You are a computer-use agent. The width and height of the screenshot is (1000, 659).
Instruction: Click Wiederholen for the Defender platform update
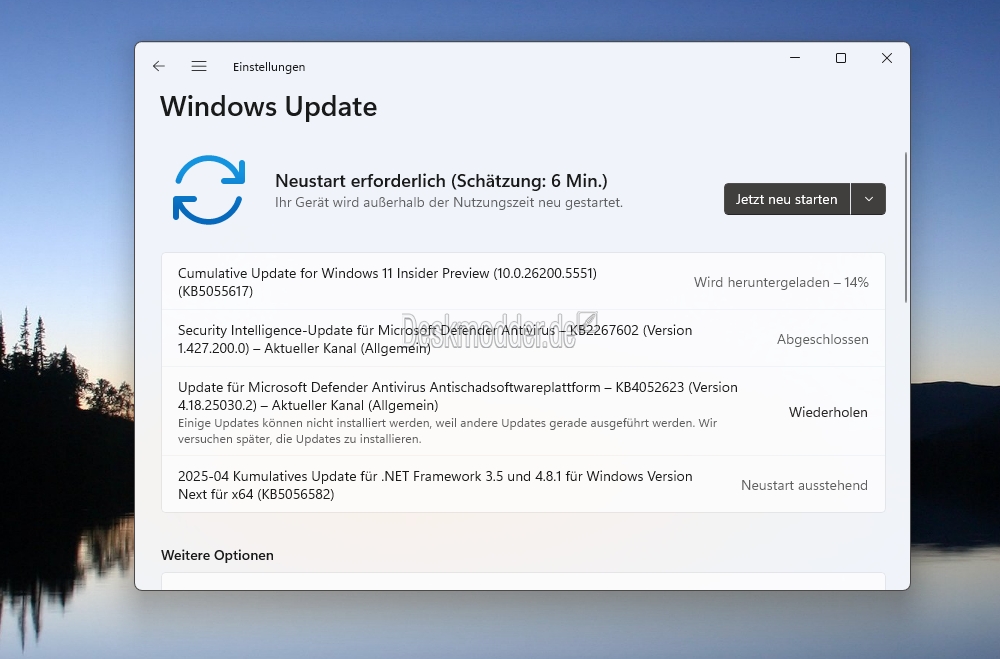click(x=828, y=412)
